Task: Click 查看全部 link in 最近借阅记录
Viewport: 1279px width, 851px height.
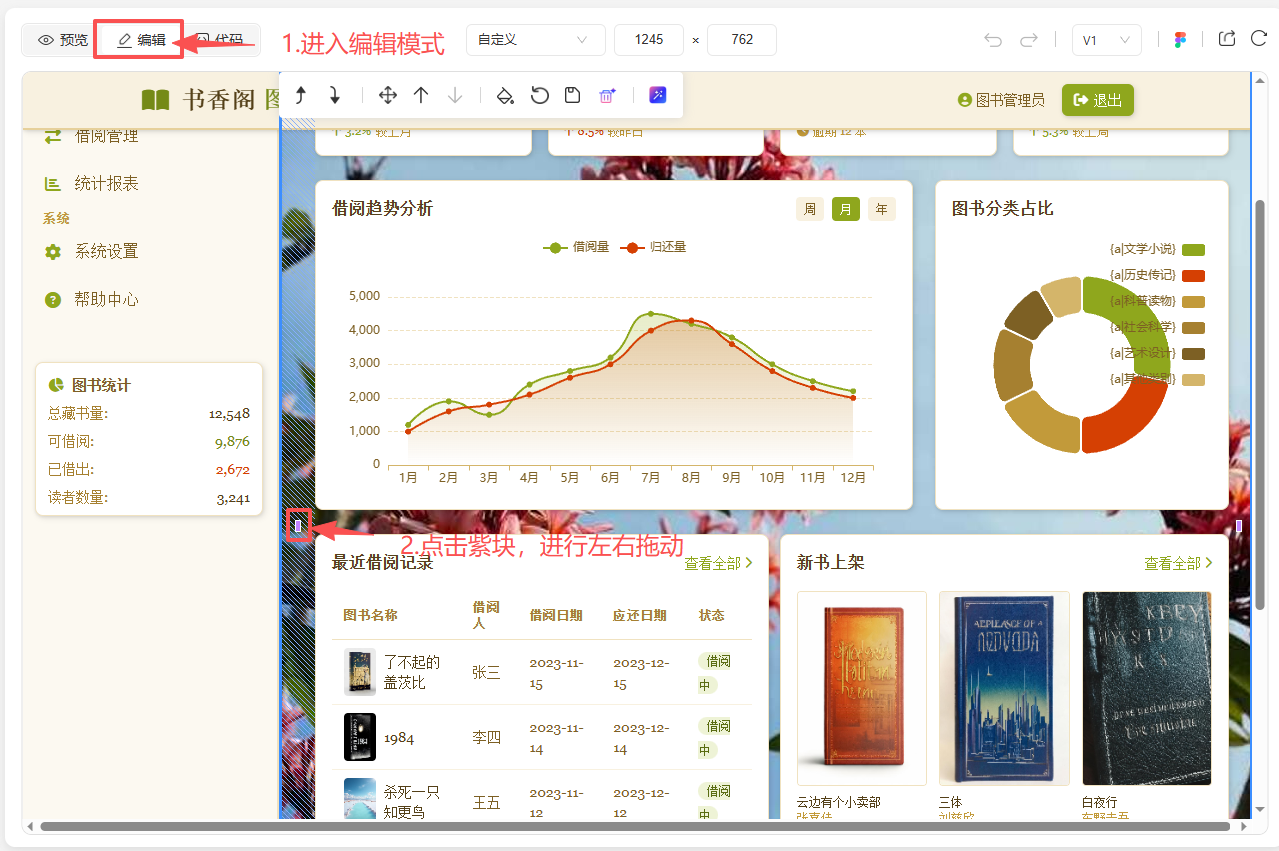Action: coord(718,563)
